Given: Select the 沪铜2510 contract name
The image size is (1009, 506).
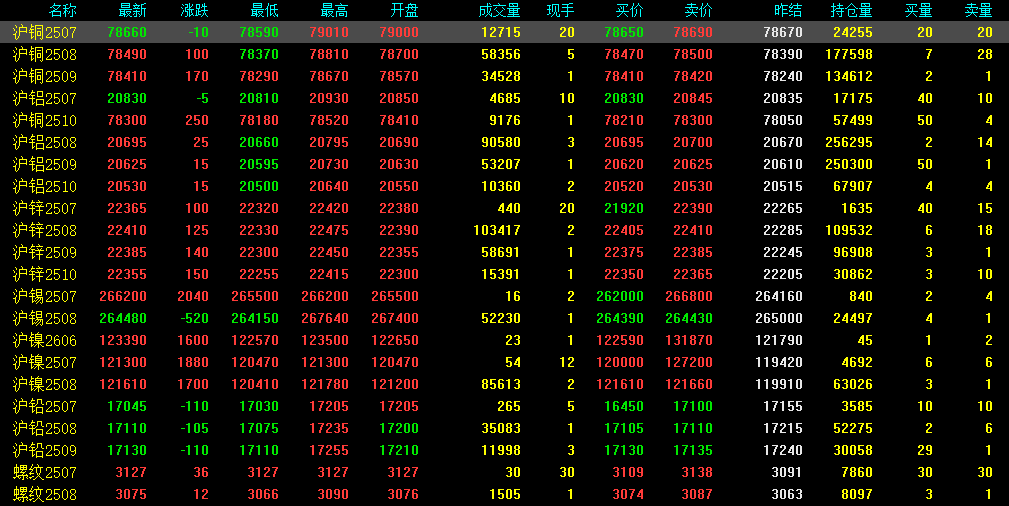Looking at the screenshot, I should 44,120.
